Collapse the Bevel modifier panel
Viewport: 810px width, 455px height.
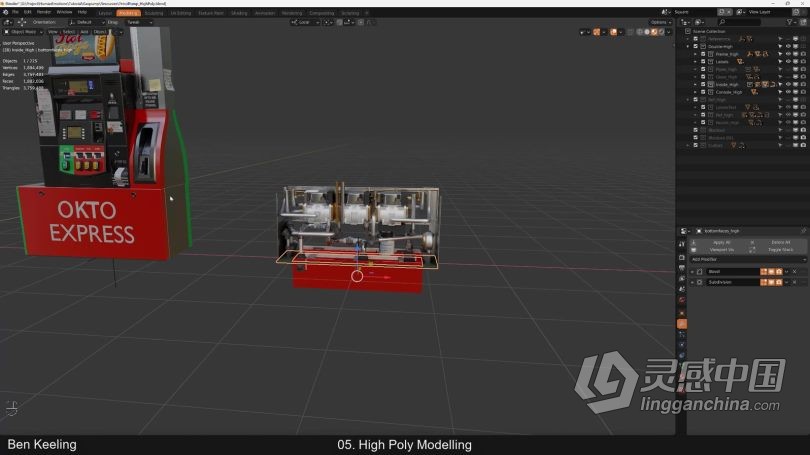click(692, 272)
